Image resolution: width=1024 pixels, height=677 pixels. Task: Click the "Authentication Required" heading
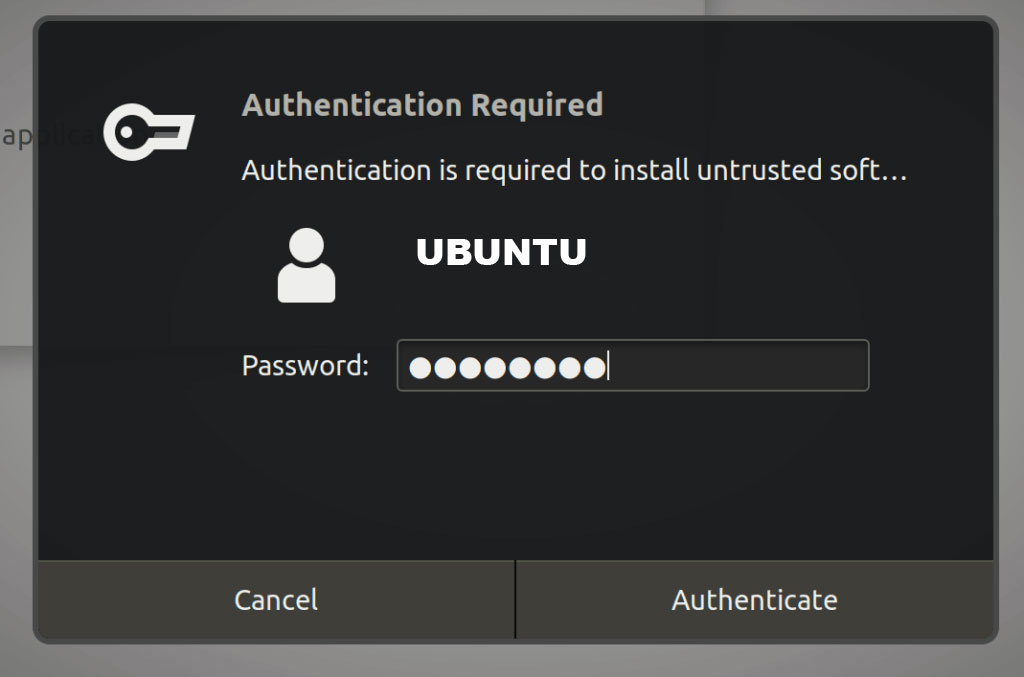(x=422, y=105)
